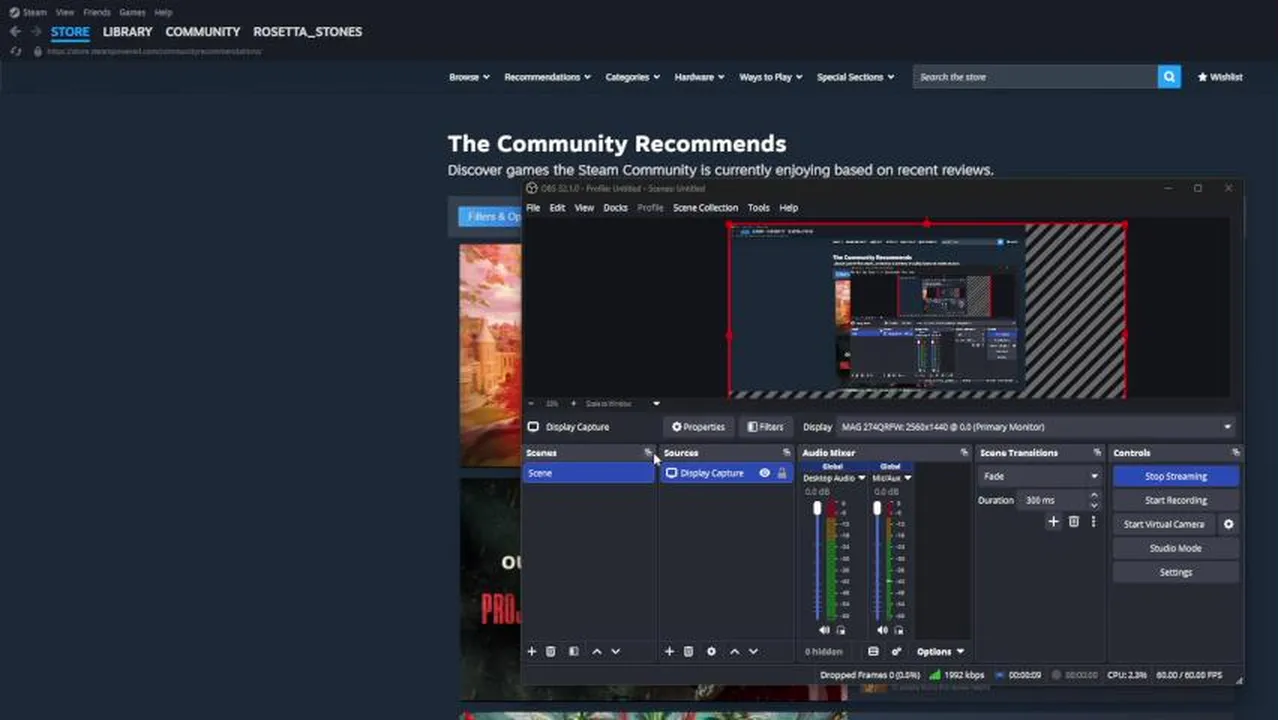Open Filters button in source toolbar
The image size is (1278, 720).
(766, 427)
